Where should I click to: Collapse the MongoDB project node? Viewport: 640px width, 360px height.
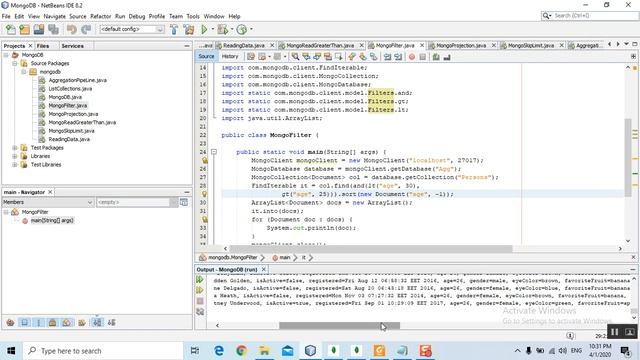coord(6,55)
